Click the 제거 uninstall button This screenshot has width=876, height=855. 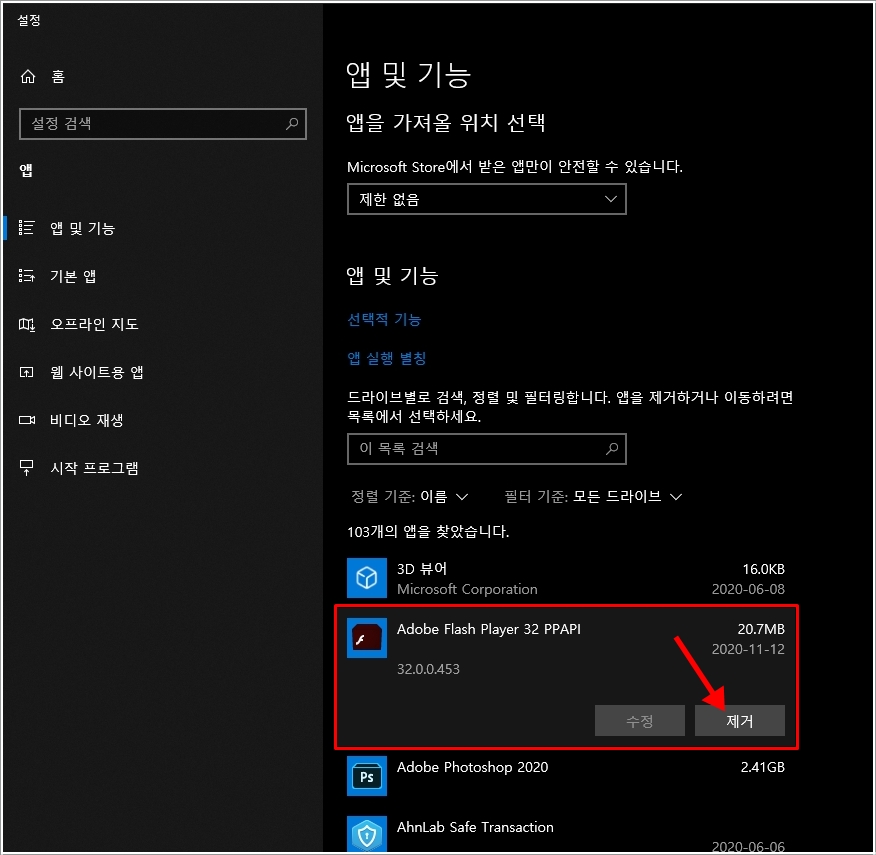click(740, 721)
